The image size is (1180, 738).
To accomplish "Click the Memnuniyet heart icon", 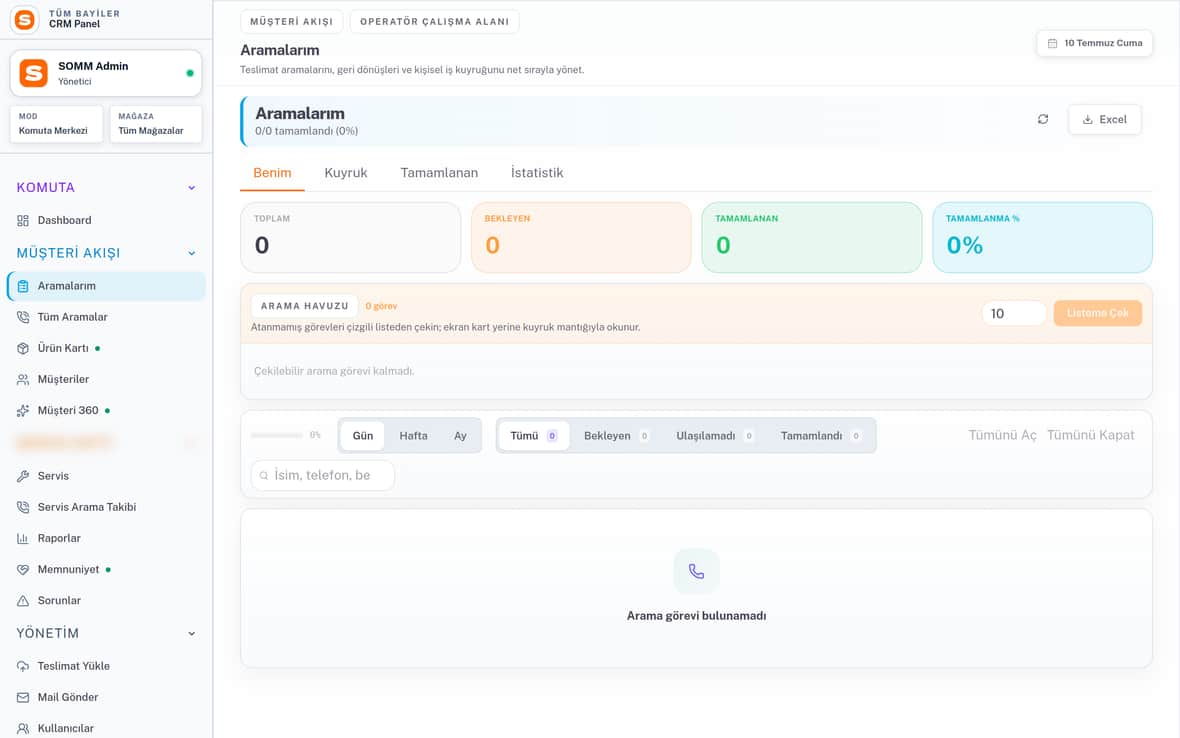I will 23,569.
